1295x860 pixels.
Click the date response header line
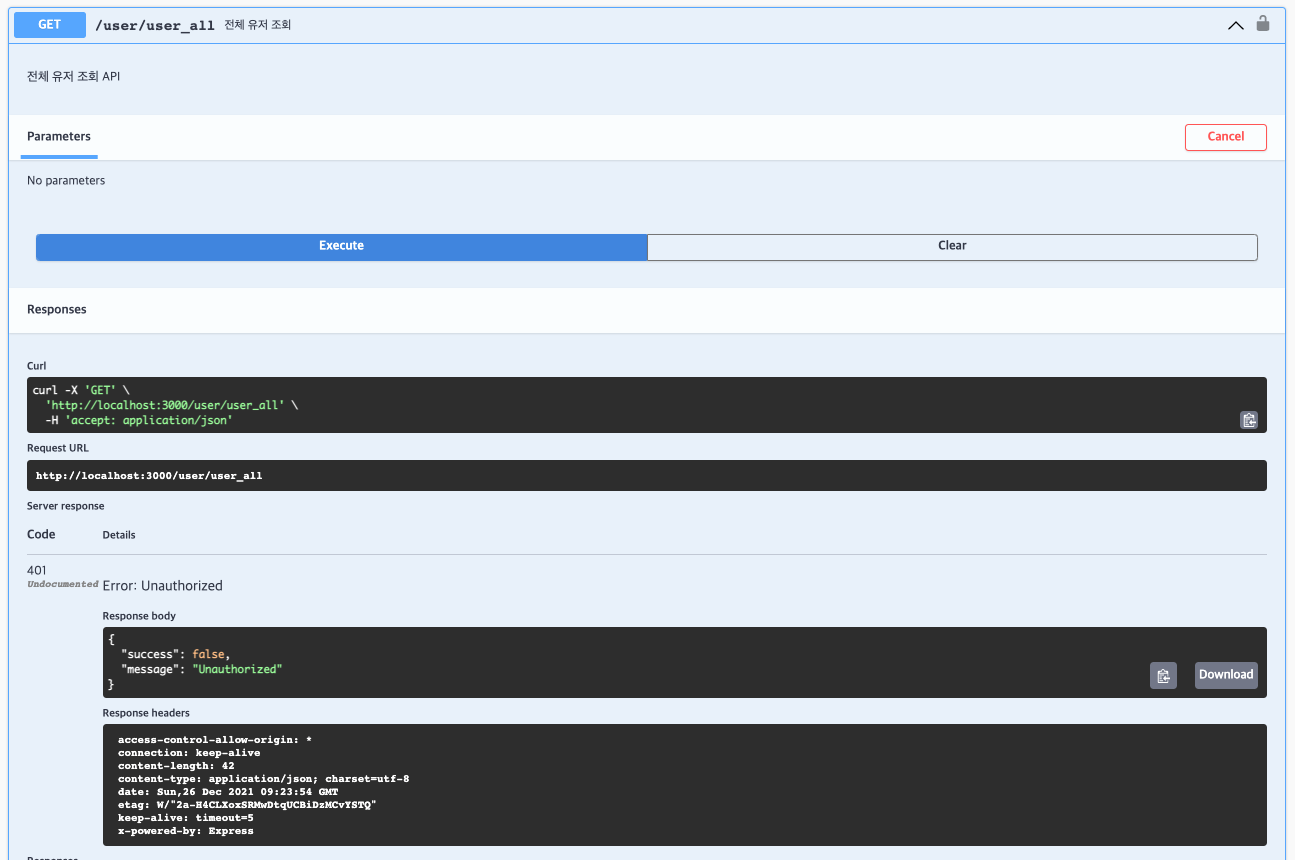point(228,791)
